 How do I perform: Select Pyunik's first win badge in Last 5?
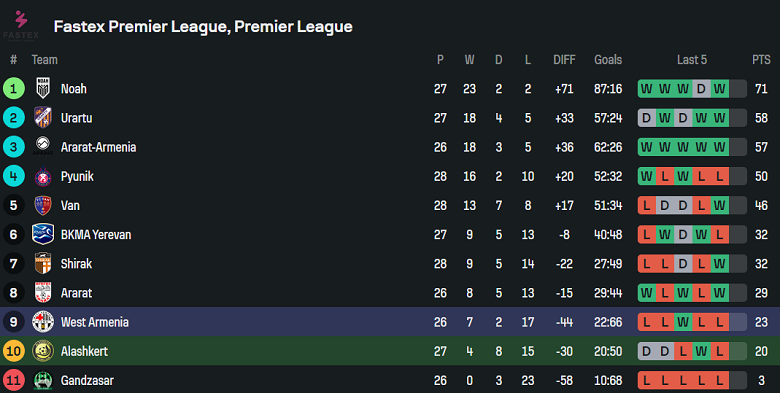[647, 176]
